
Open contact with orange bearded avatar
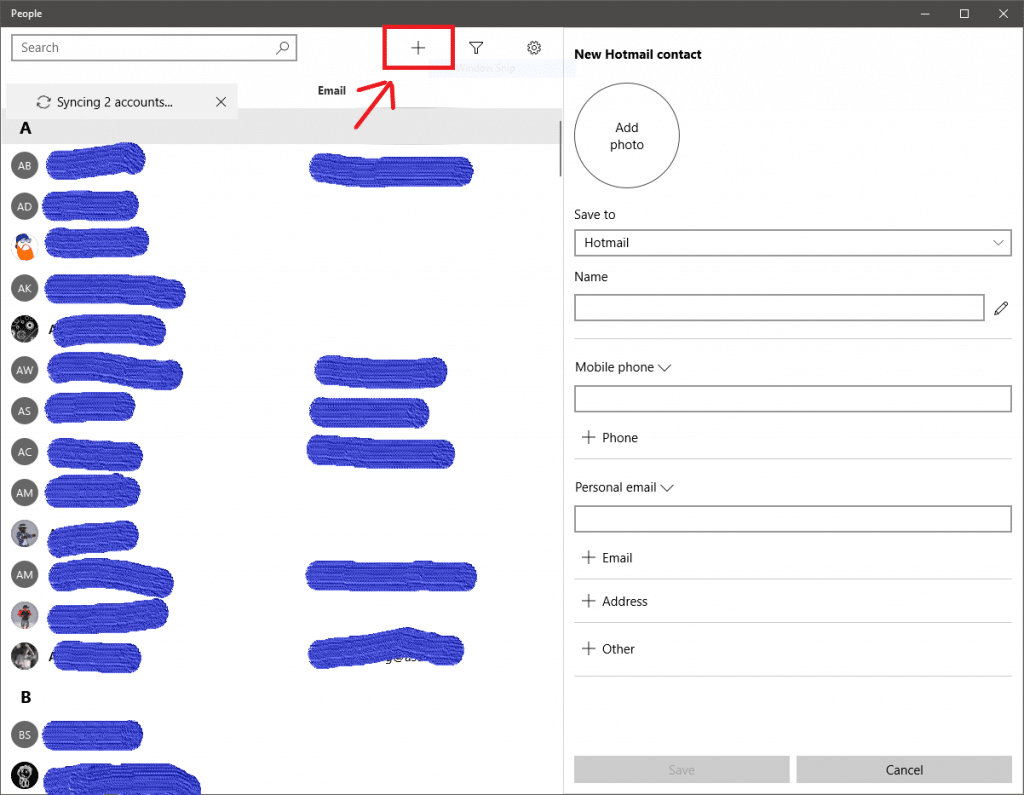(x=25, y=247)
